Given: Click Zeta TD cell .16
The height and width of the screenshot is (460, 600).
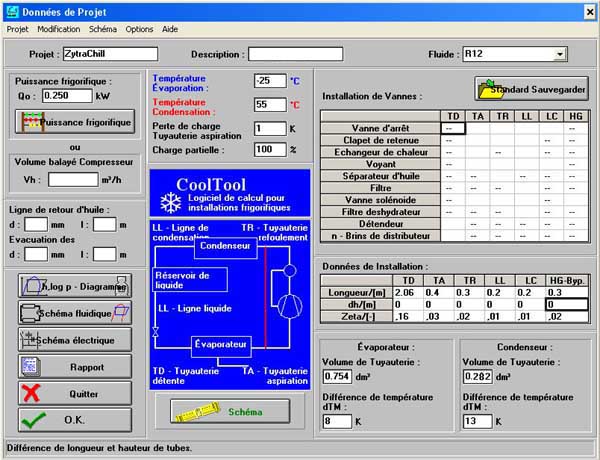Looking at the screenshot, I should pyautogui.click(x=408, y=316).
